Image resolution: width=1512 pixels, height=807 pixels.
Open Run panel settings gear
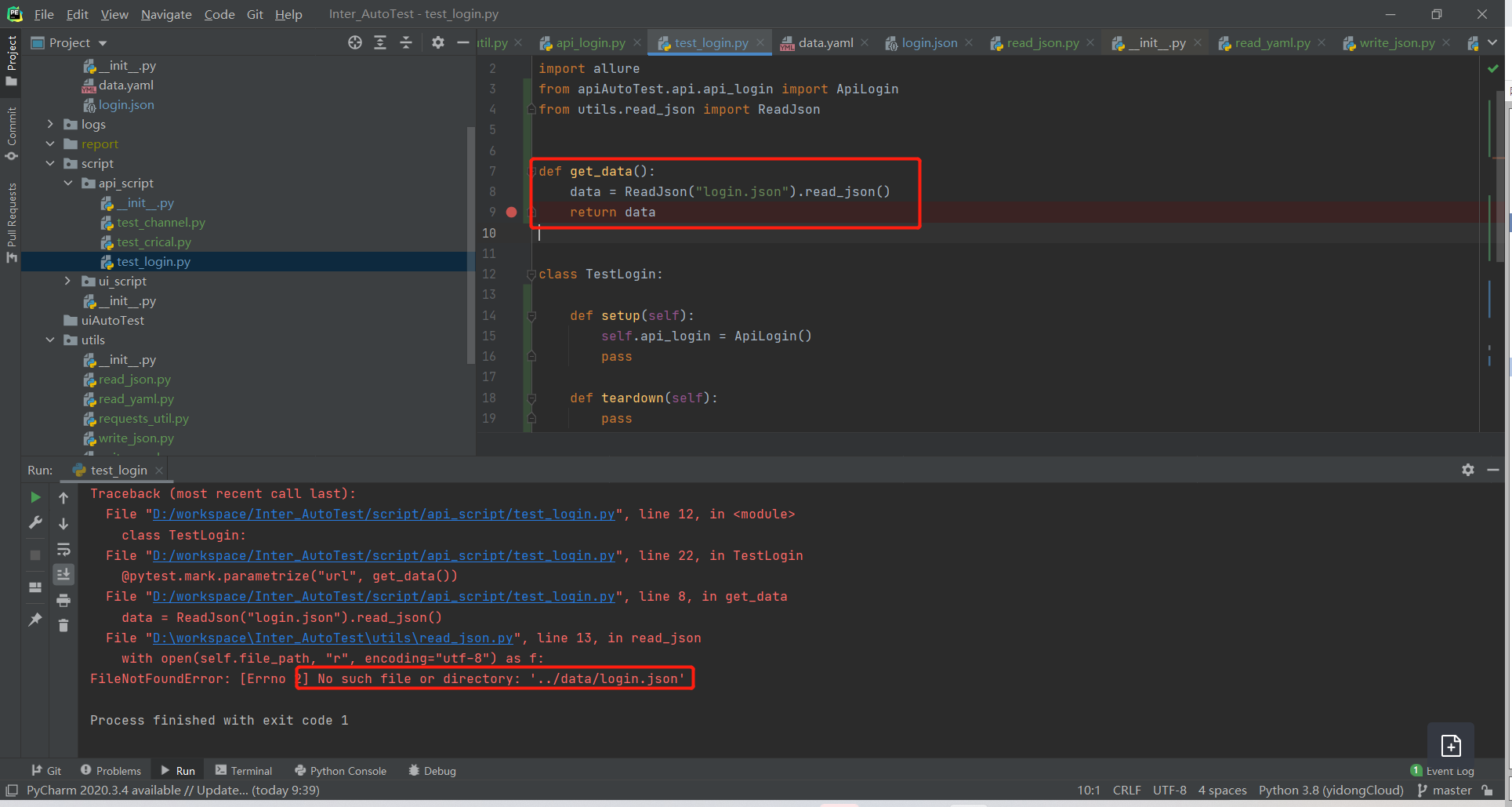pyautogui.click(x=1467, y=470)
